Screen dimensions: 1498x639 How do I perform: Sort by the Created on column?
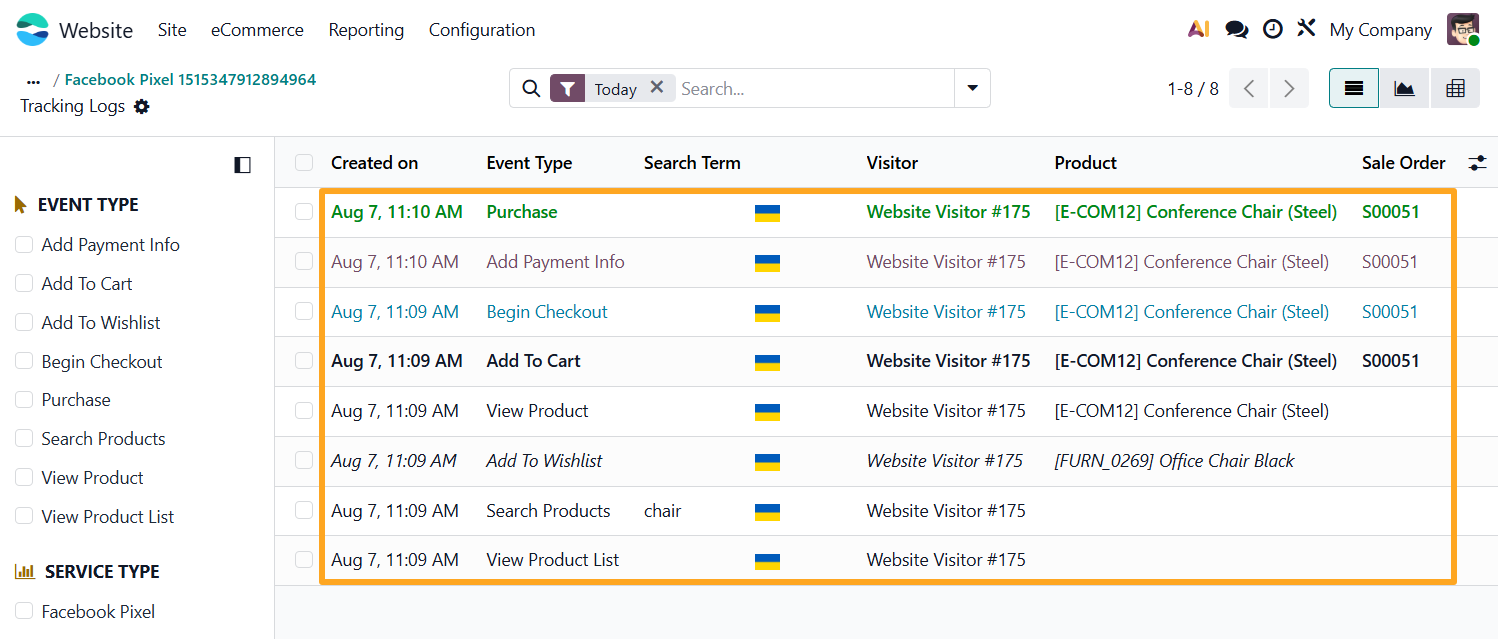(x=375, y=163)
